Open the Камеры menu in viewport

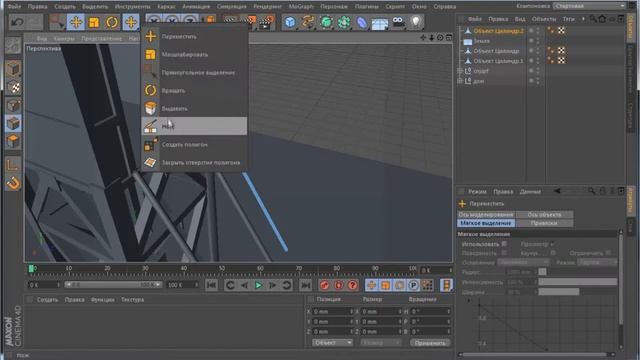click(64, 38)
